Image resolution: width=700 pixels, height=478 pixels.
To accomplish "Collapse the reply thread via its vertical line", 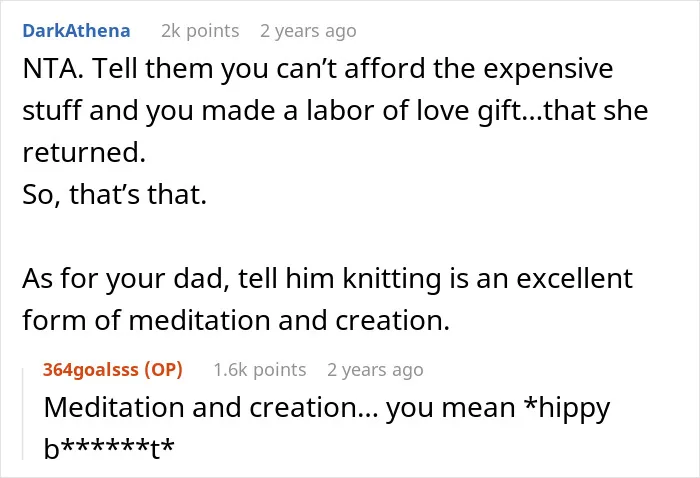I will tap(23, 414).
